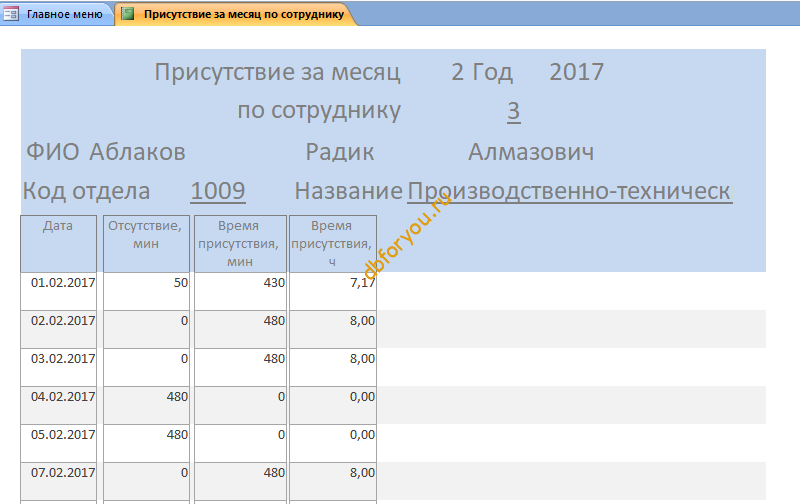This screenshot has width=800, height=504.
Task: Click the form icon on Главное меню tab
Action: [x=11, y=14]
